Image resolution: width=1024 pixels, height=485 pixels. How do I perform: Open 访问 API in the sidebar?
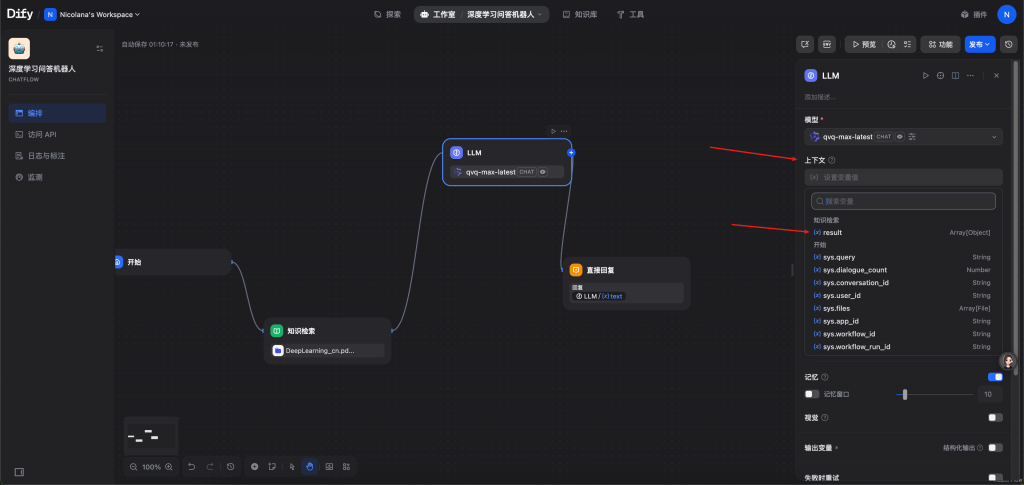click(42, 134)
